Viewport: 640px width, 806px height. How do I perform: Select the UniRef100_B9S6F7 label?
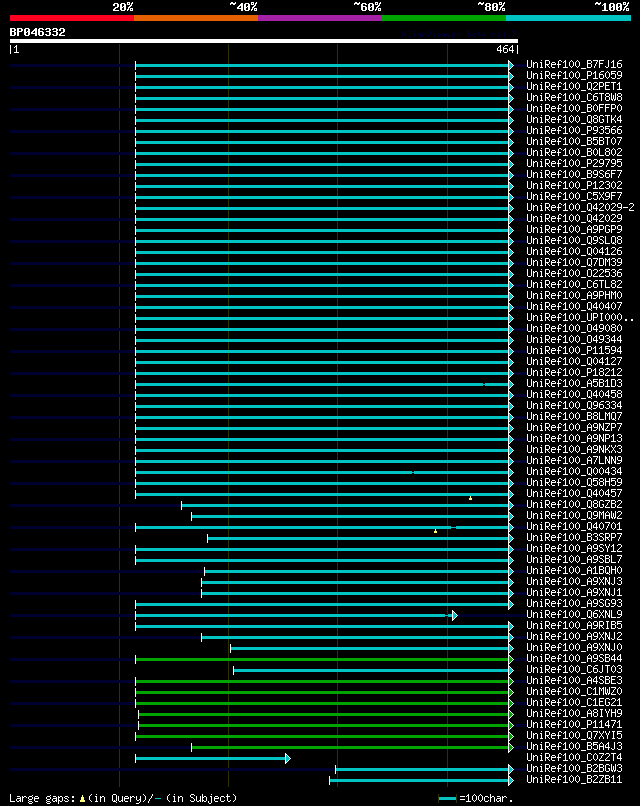tap(574, 174)
